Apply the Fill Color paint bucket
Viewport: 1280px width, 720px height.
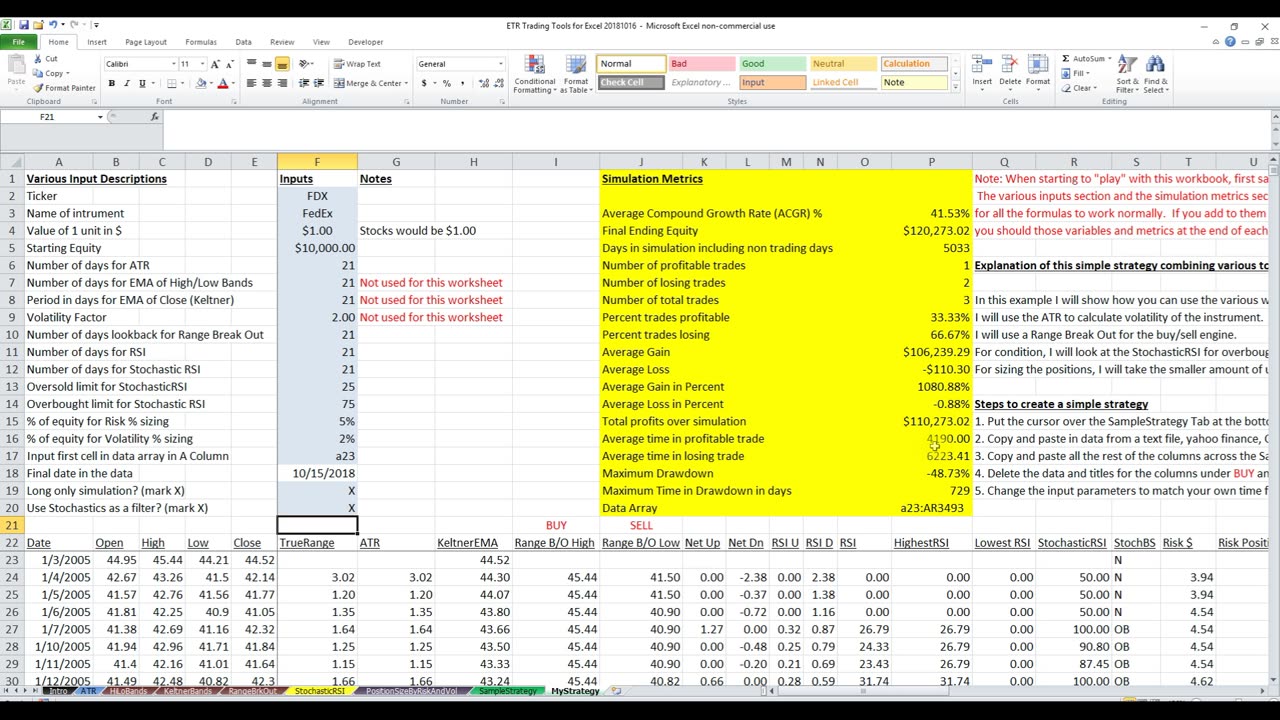coord(199,83)
